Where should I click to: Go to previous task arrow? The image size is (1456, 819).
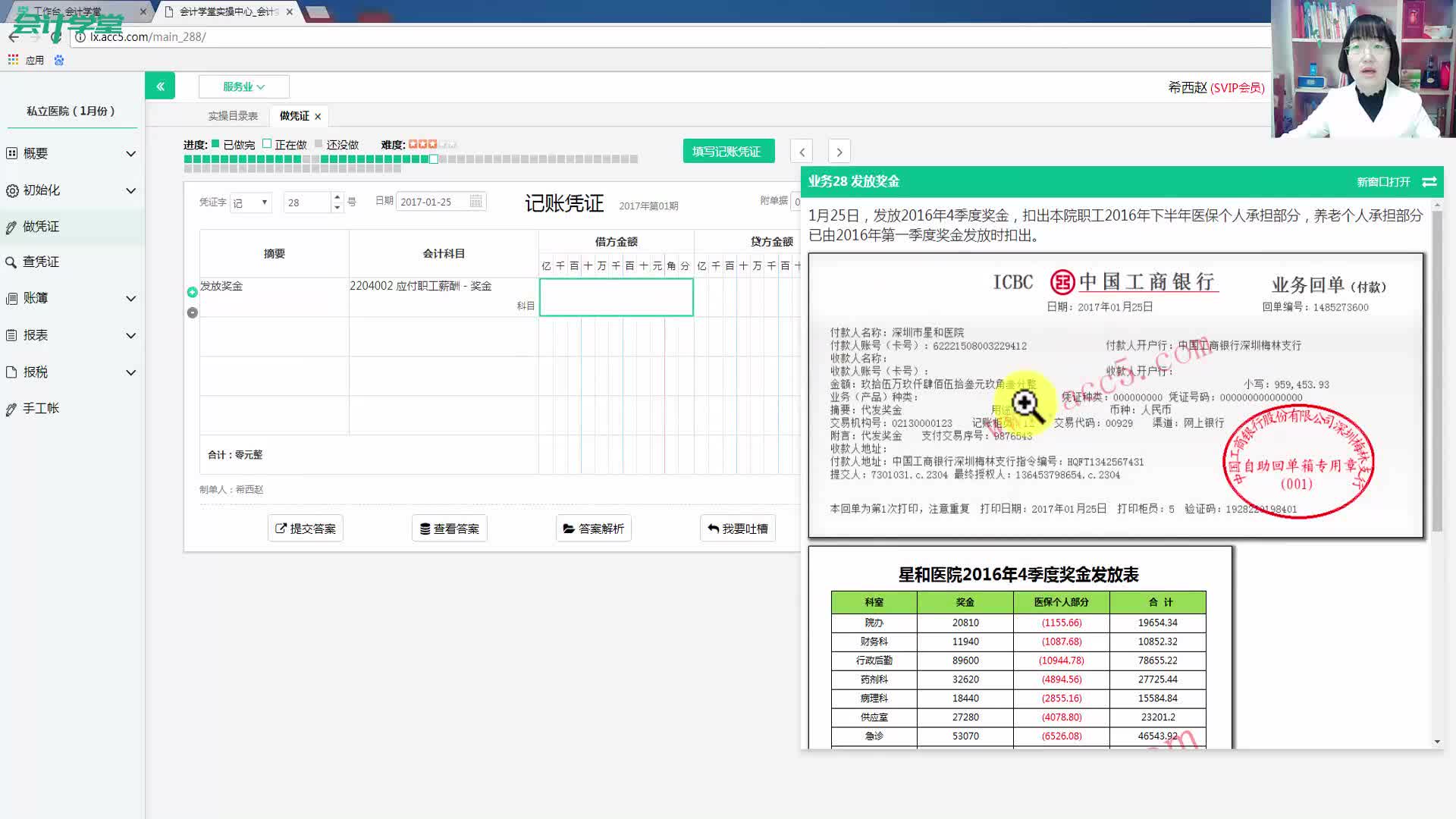(x=802, y=152)
